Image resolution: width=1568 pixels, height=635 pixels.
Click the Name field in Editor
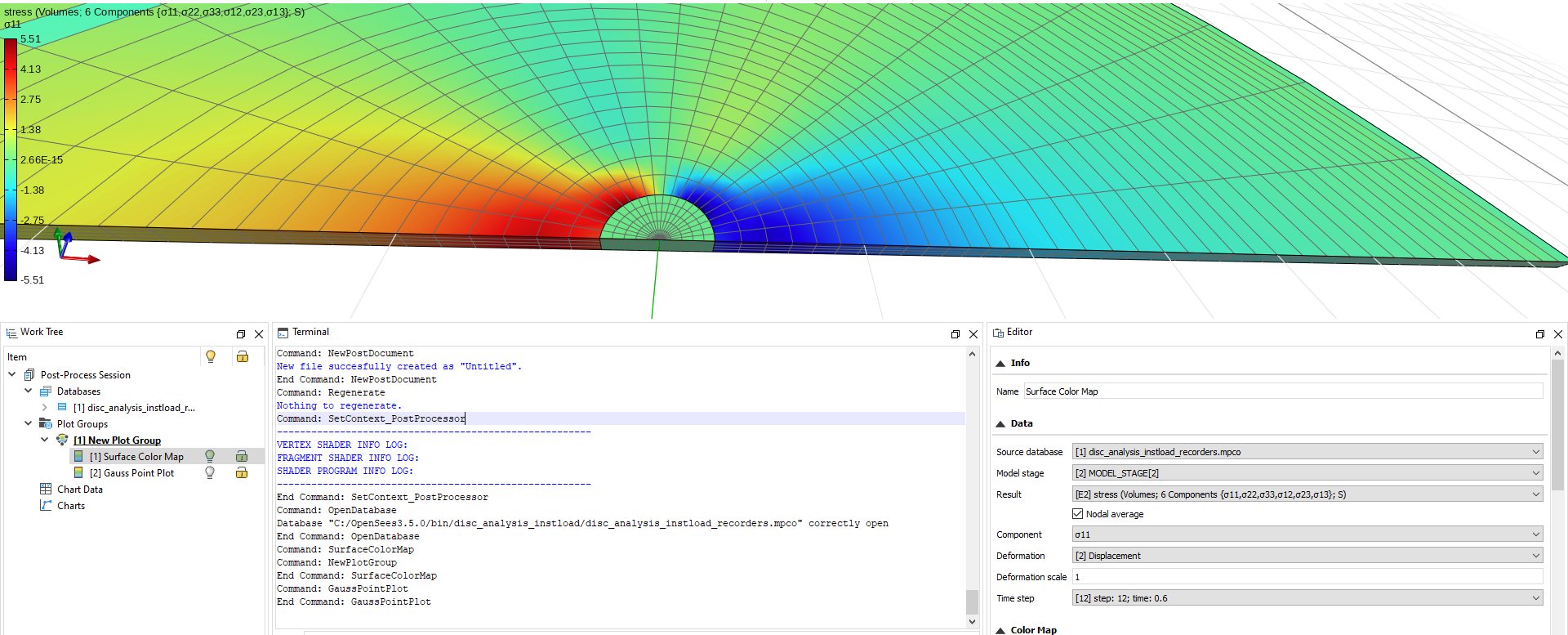[1283, 391]
